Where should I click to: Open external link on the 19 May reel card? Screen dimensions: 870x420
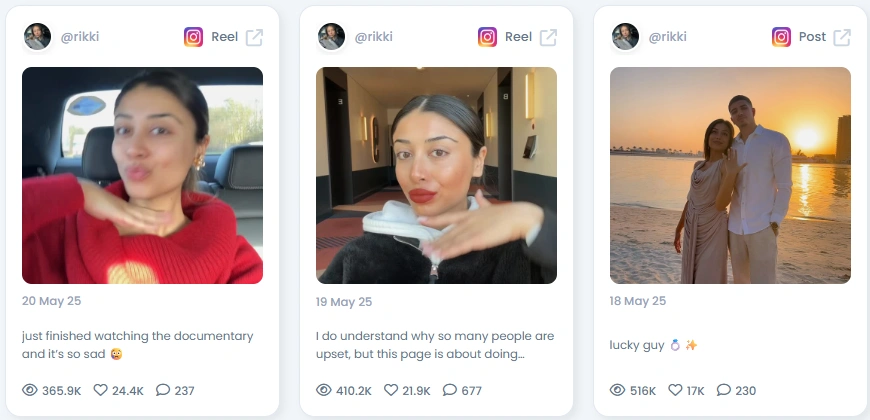(548, 37)
